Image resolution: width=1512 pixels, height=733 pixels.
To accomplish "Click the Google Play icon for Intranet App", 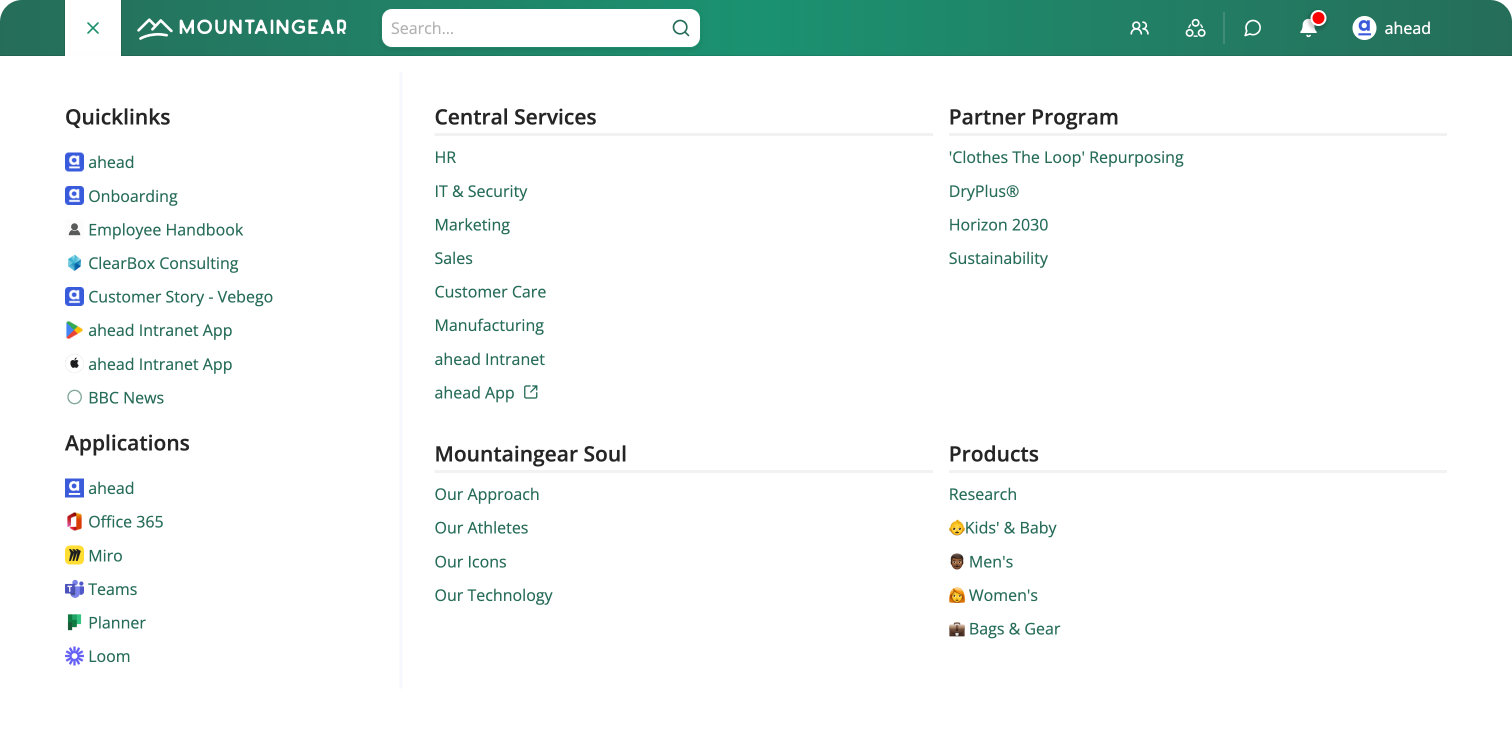I will point(74,330).
